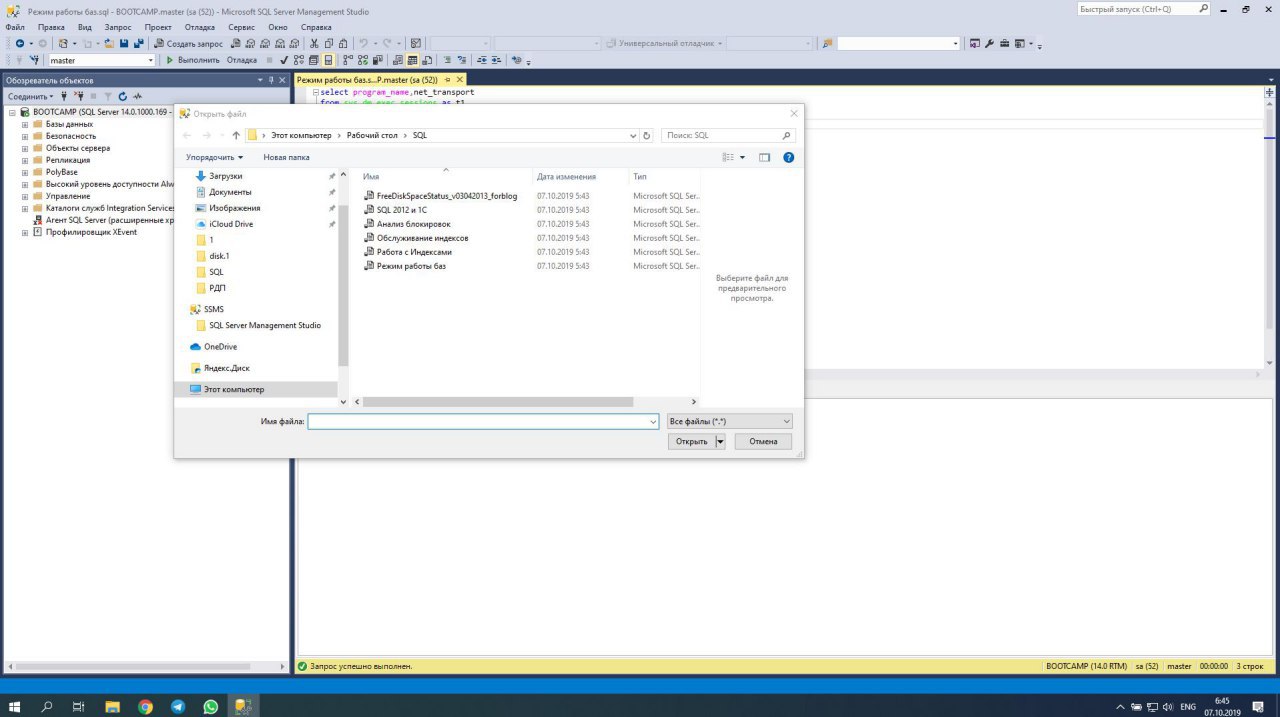Click the Task View icon on taskbar
Viewport: 1280px width, 717px height.
tap(79, 706)
